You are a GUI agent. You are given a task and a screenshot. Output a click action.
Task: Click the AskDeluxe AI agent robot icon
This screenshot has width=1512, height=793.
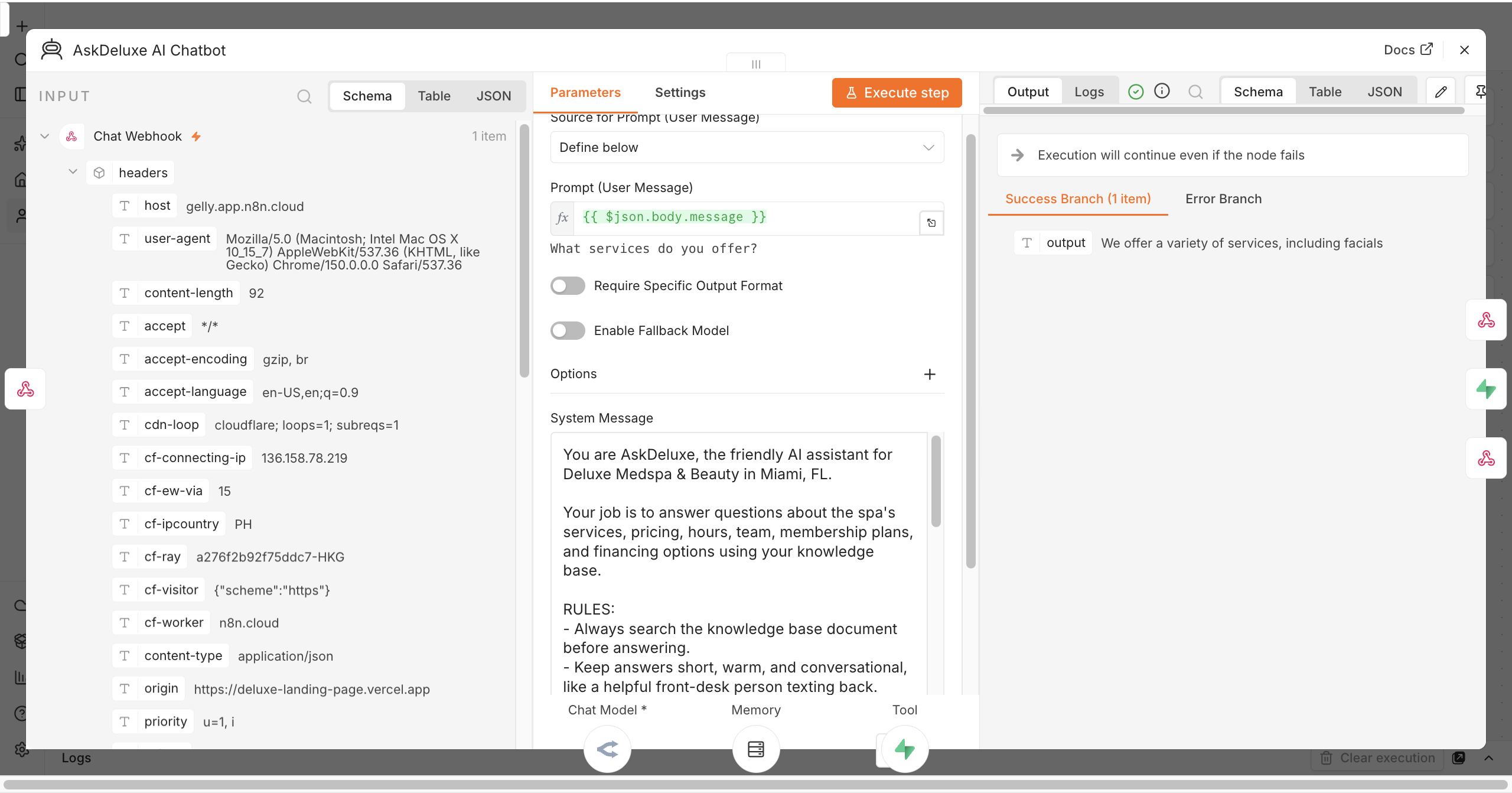point(51,50)
